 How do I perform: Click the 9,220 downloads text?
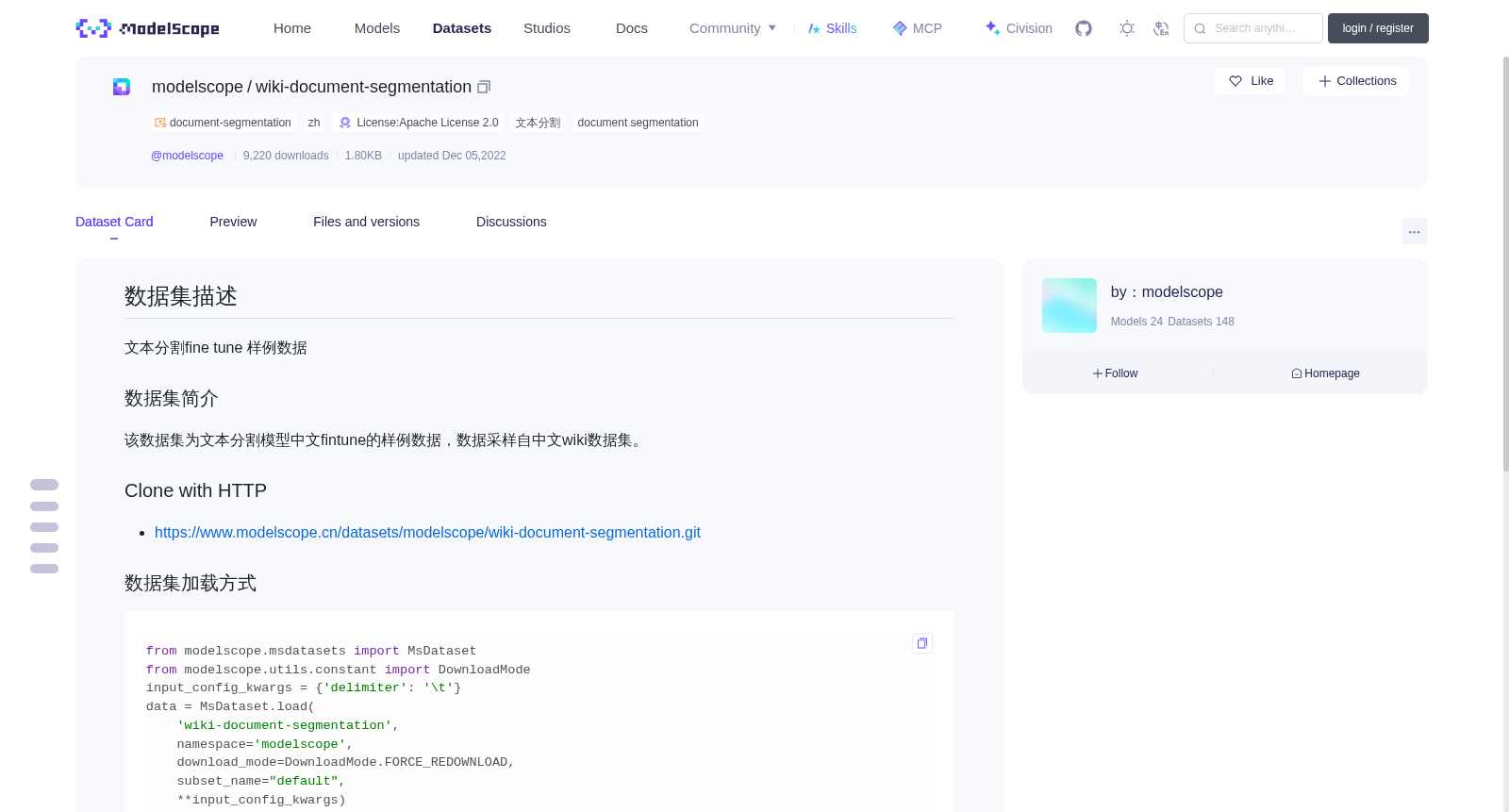pyautogui.click(x=286, y=156)
